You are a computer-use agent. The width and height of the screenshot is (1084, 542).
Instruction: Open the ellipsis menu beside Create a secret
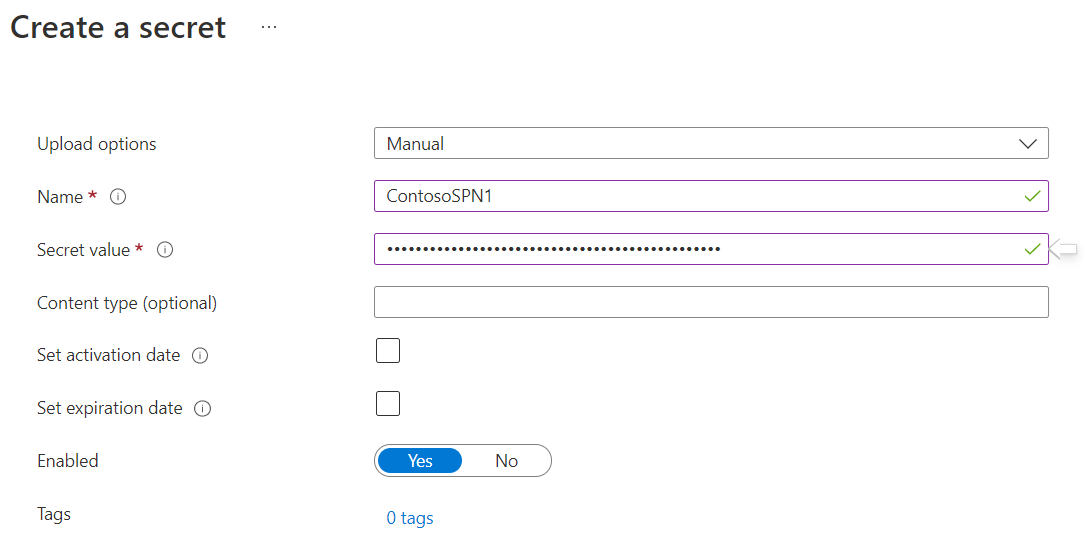click(269, 27)
